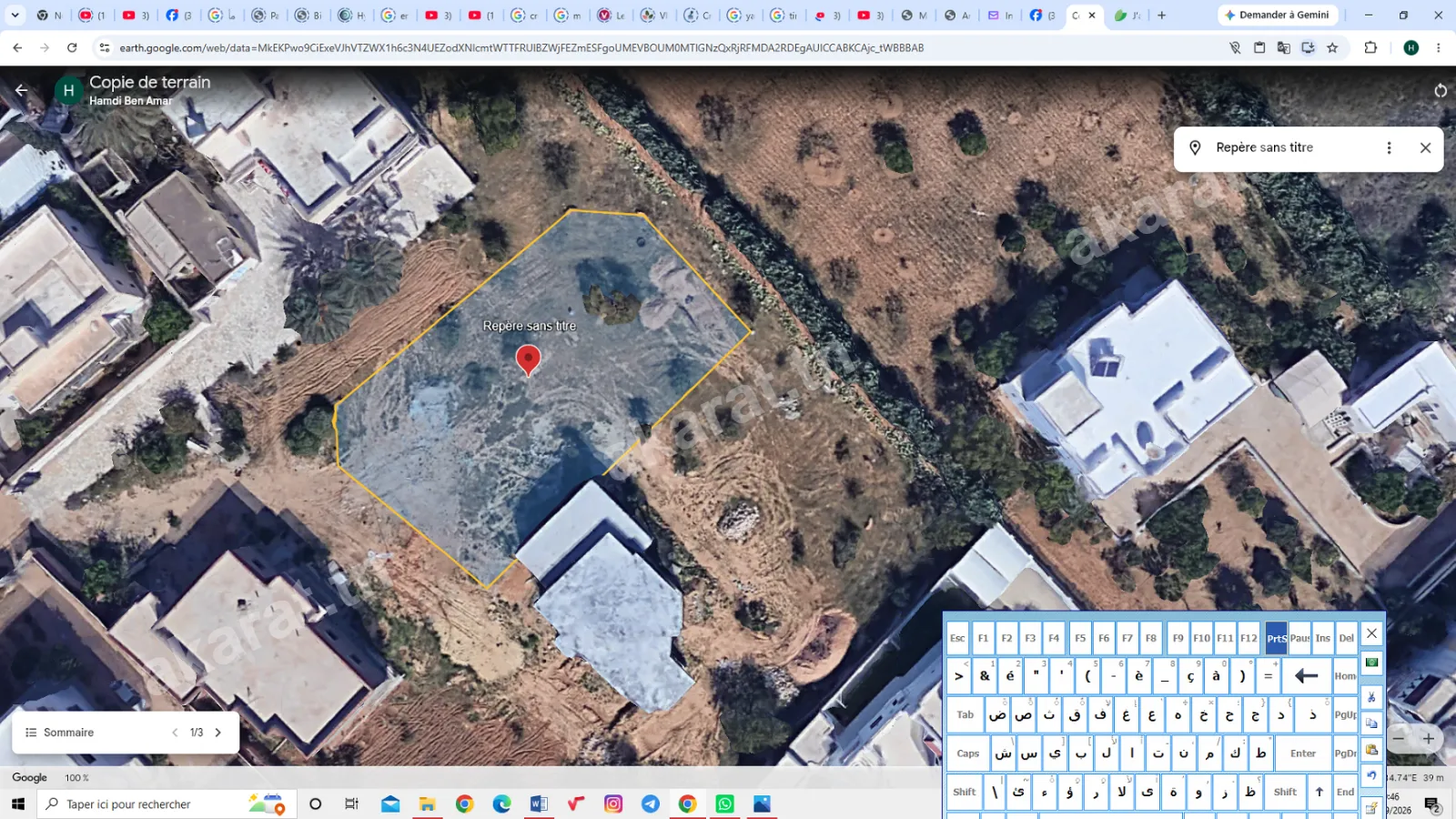Click the Hamdi Ben Amar author avatar
Screen dimensions: 1456x819
68,91
